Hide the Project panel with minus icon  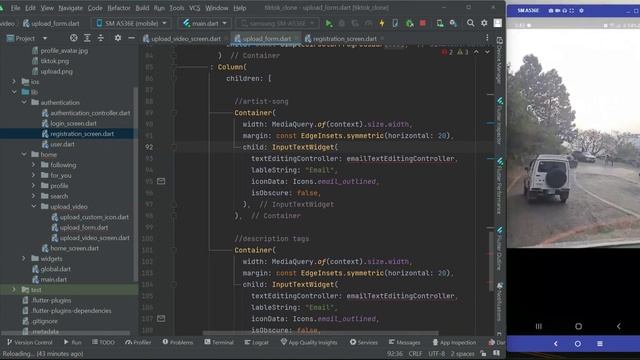point(131,38)
